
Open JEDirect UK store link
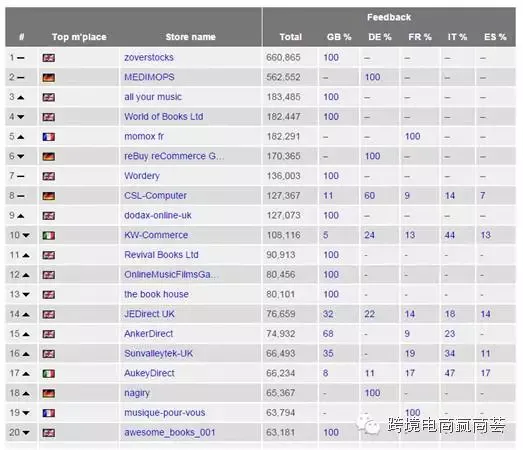coord(149,314)
